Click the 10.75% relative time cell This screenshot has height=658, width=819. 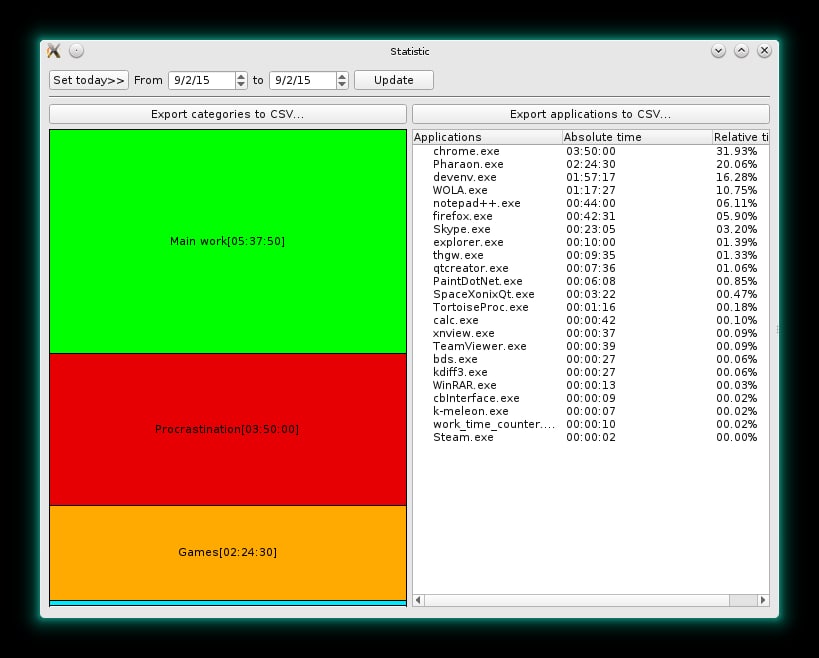[x=736, y=190]
